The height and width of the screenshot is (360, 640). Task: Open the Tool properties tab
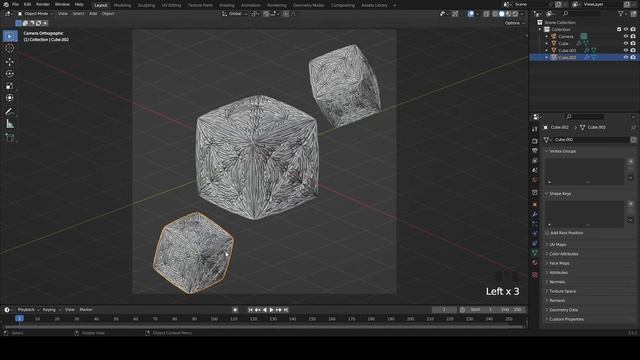[535, 129]
